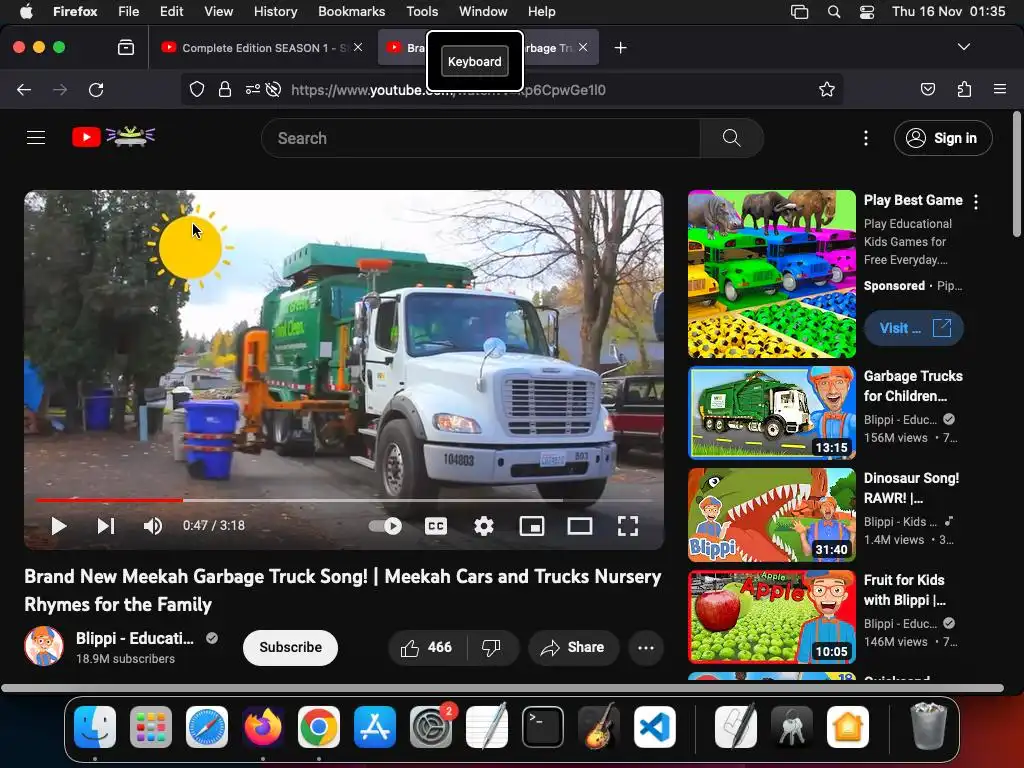Open Terminal from the dock
Screen dimensions: 1024x768
pyautogui.click(x=543, y=727)
